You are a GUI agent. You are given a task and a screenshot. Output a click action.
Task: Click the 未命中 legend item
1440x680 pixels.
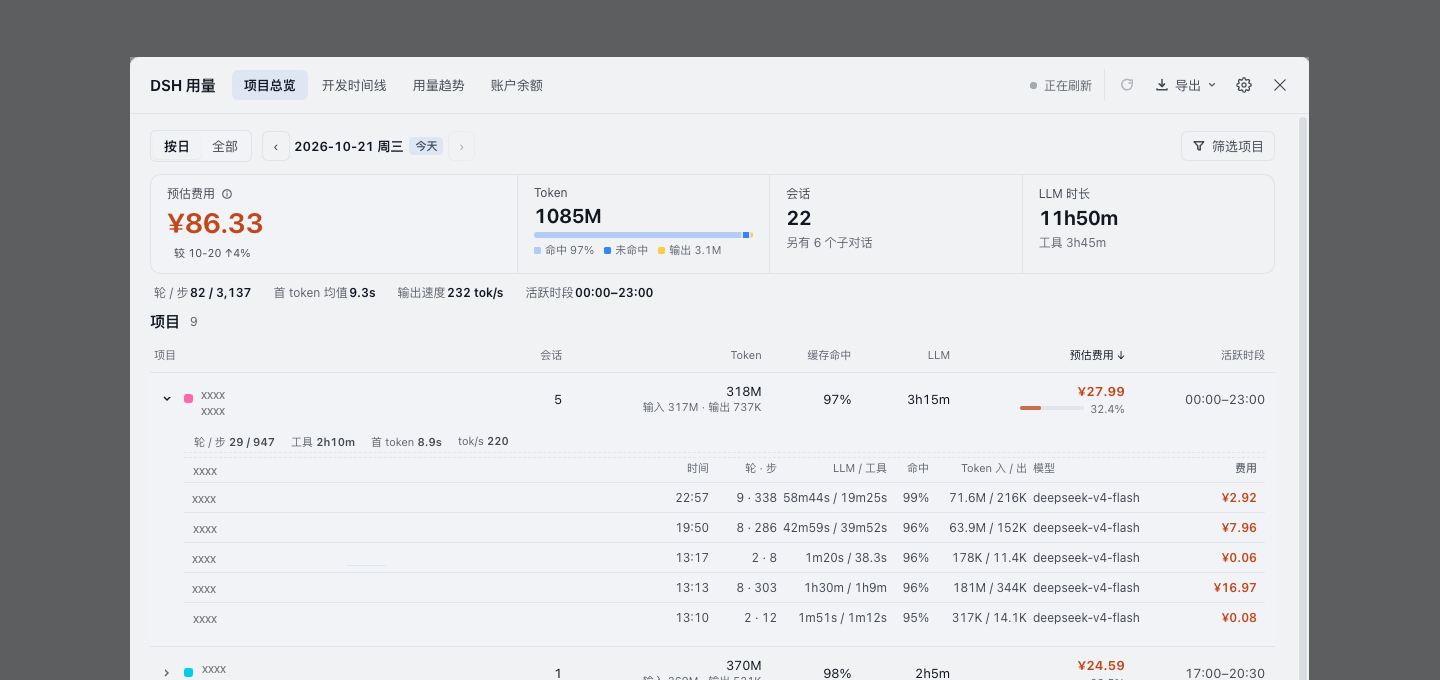[x=626, y=250]
